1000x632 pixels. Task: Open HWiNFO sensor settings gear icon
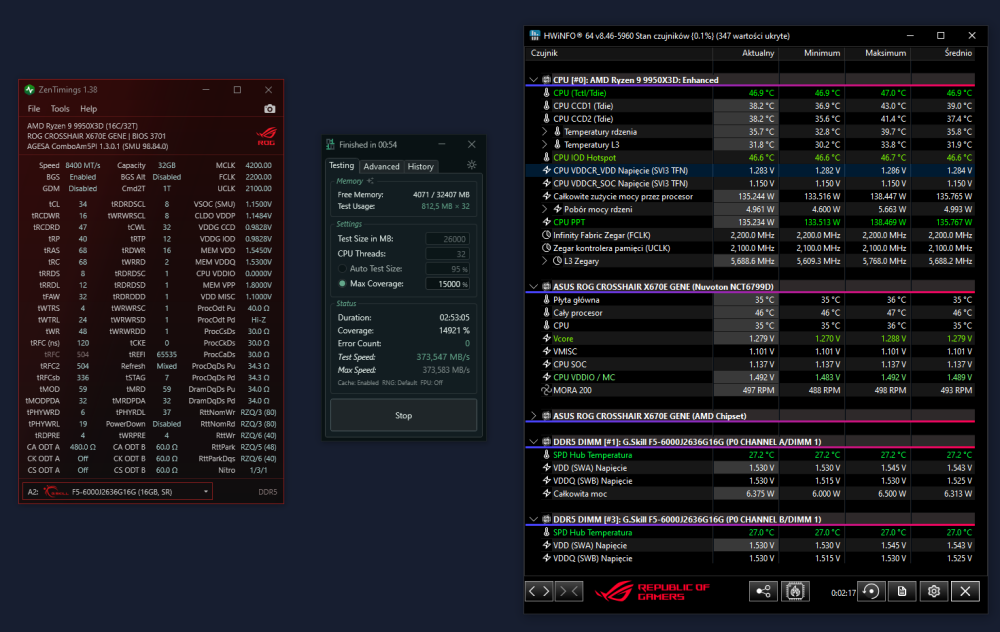[934, 591]
